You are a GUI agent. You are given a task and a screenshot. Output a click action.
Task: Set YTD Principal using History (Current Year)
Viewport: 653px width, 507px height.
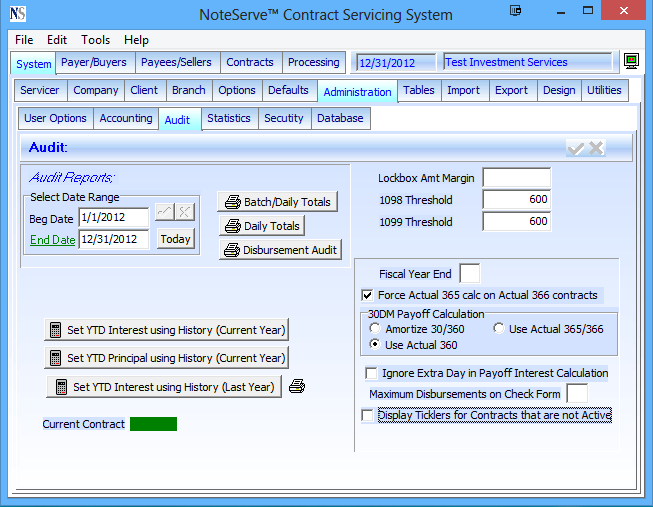point(167,358)
